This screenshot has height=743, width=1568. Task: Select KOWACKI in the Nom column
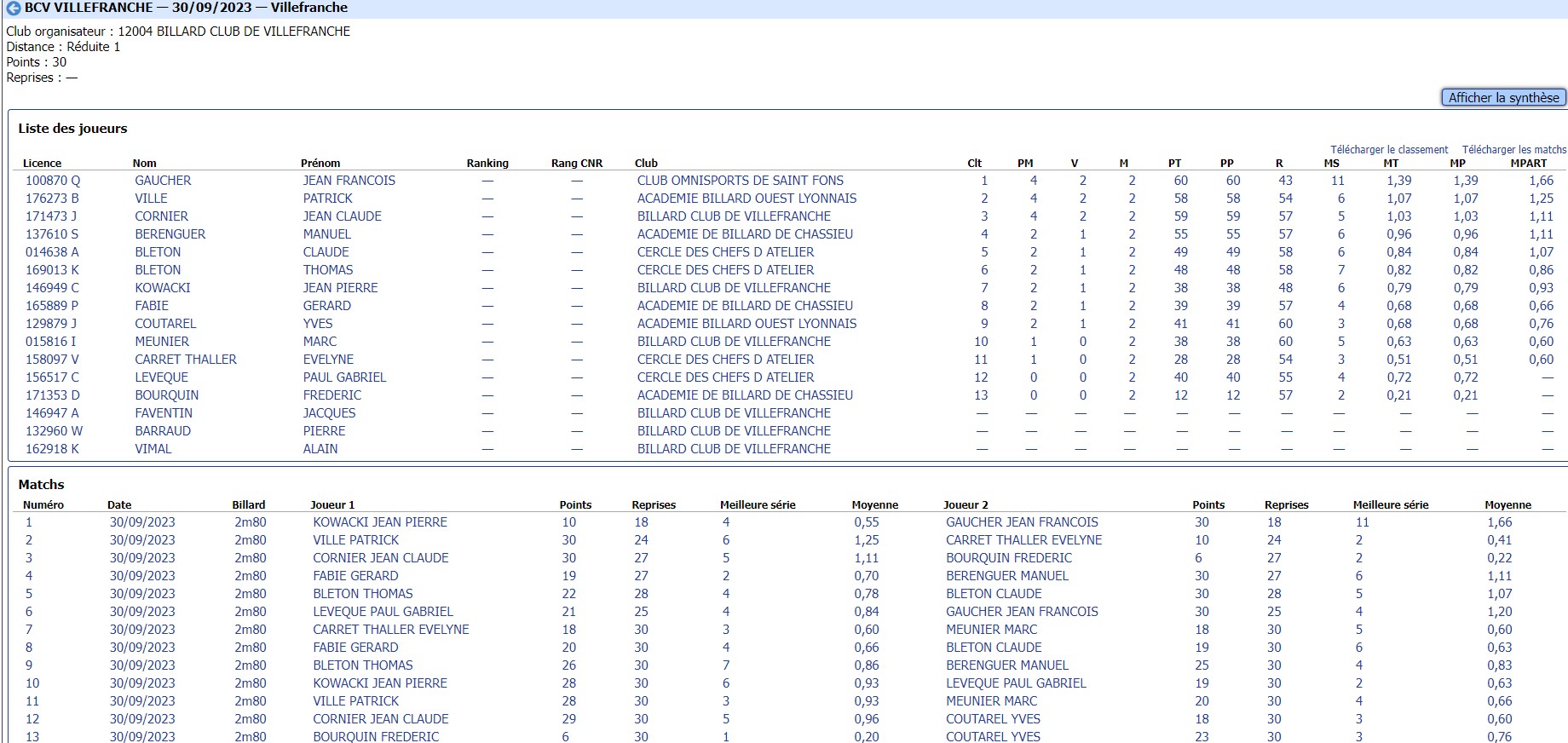coord(162,288)
